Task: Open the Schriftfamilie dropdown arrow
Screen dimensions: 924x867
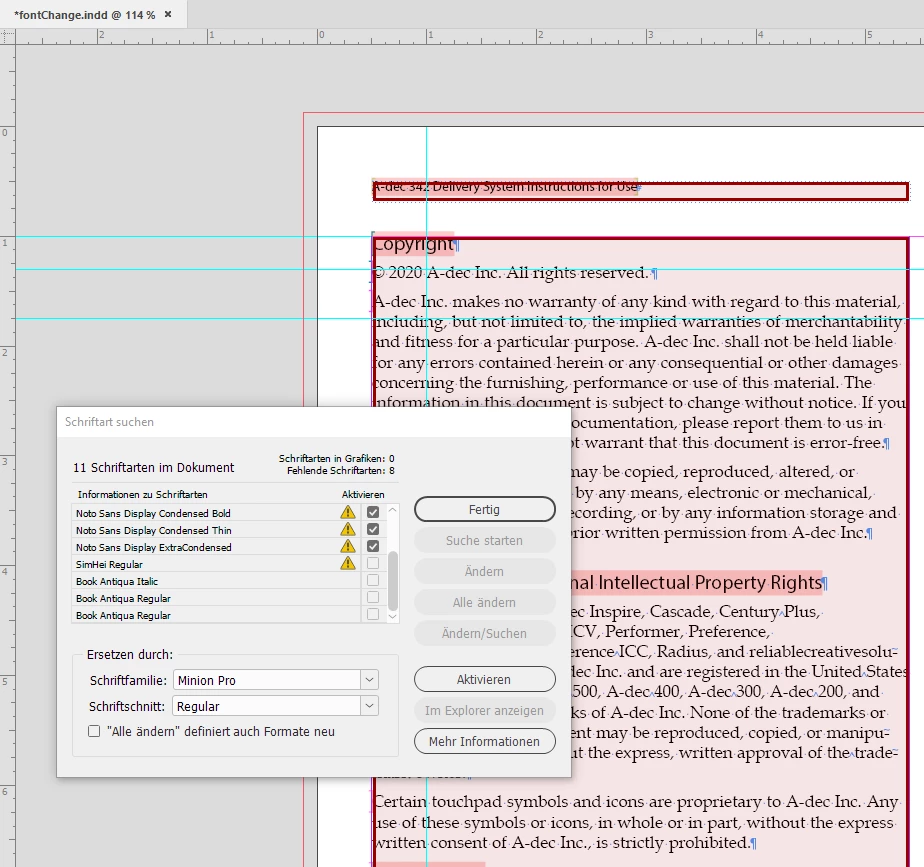Action: click(369, 680)
